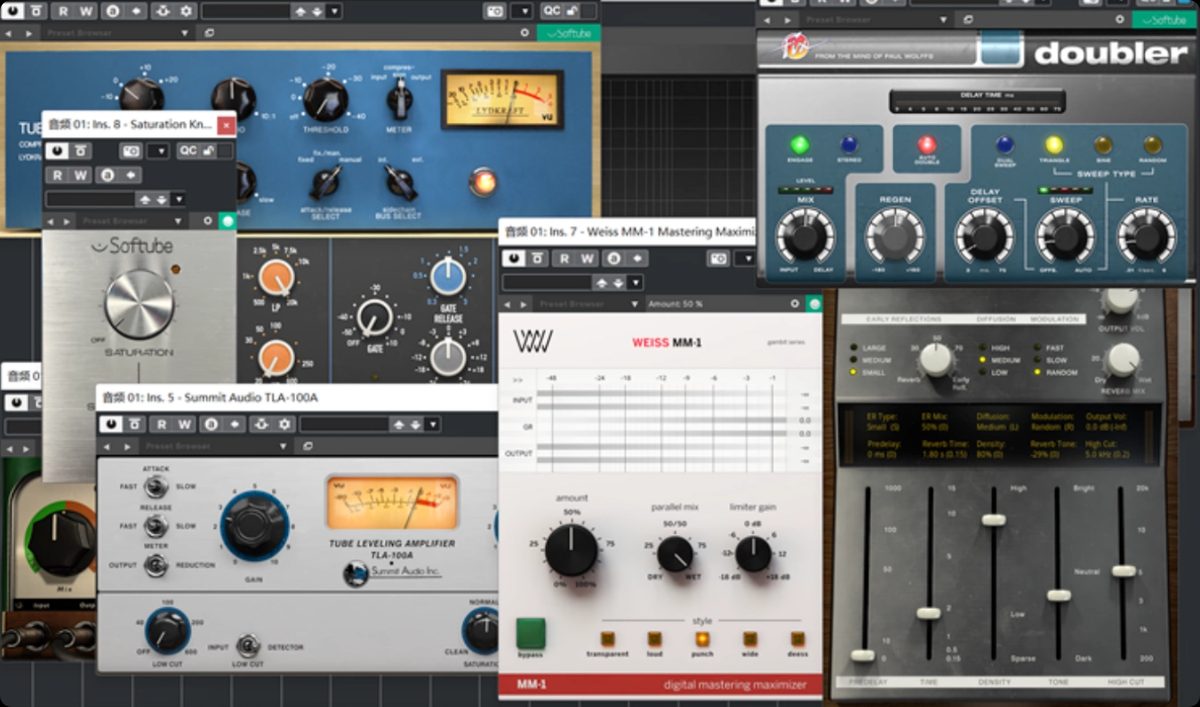Viewport: 1200px width, 707px height.
Task: Click window-switch icon in TLA-100A preset bar
Action: click(307, 446)
